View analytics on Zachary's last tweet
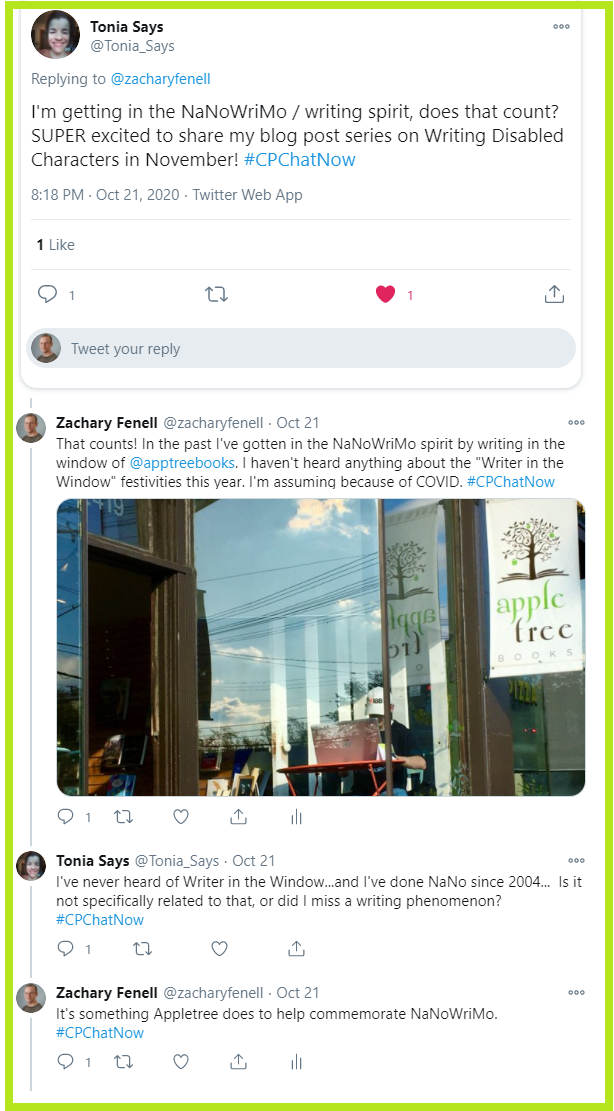 297,1061
